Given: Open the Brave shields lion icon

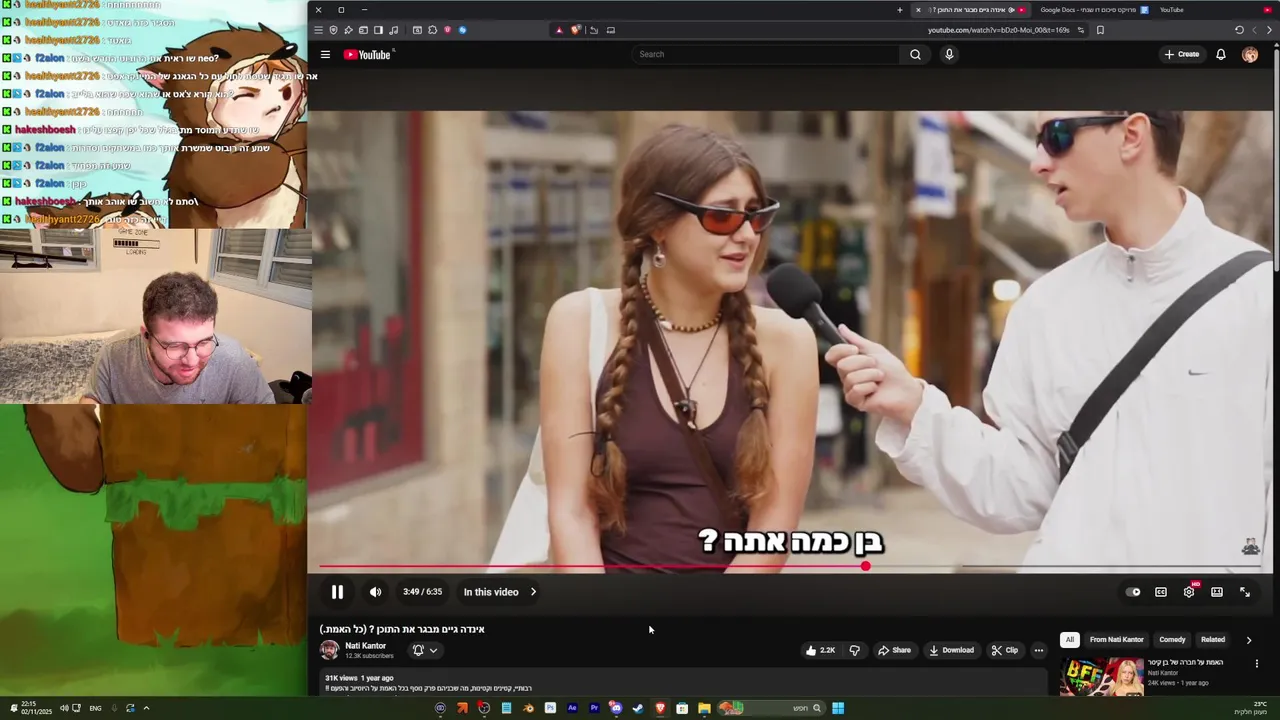Looking at the screenshot, I should click(575, 30).
